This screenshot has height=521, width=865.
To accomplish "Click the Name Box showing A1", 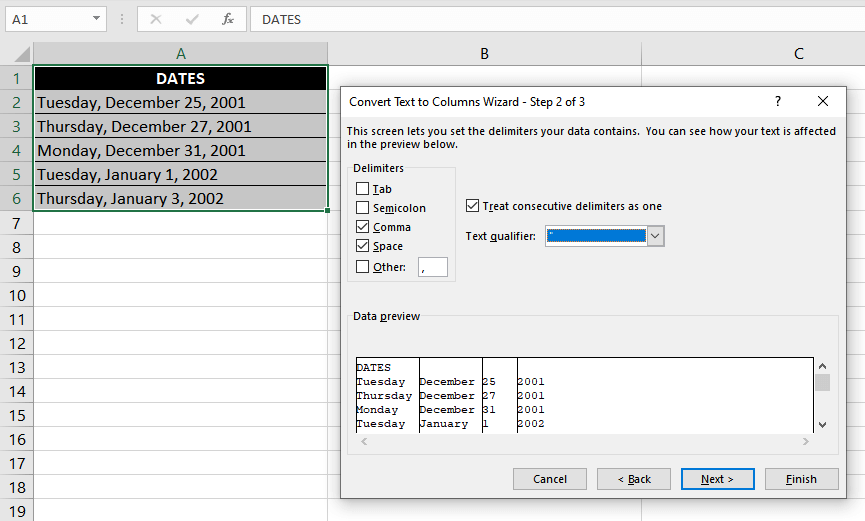I will (49, 19).
